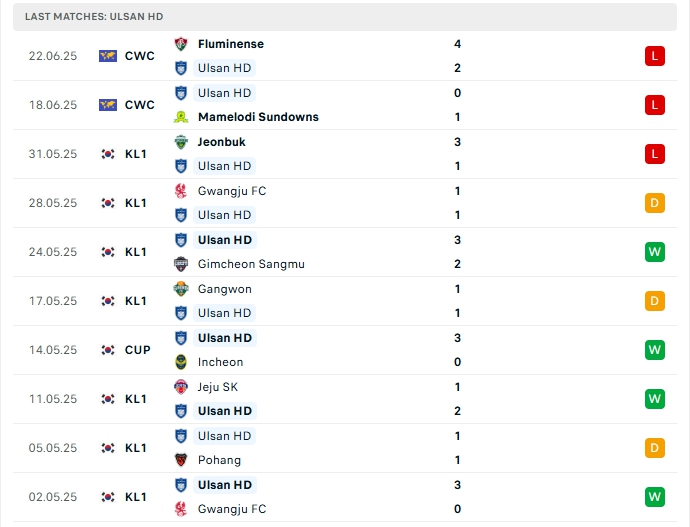
Task: Click the orange D badge for Gwangju draw
Action: (655, 203)
